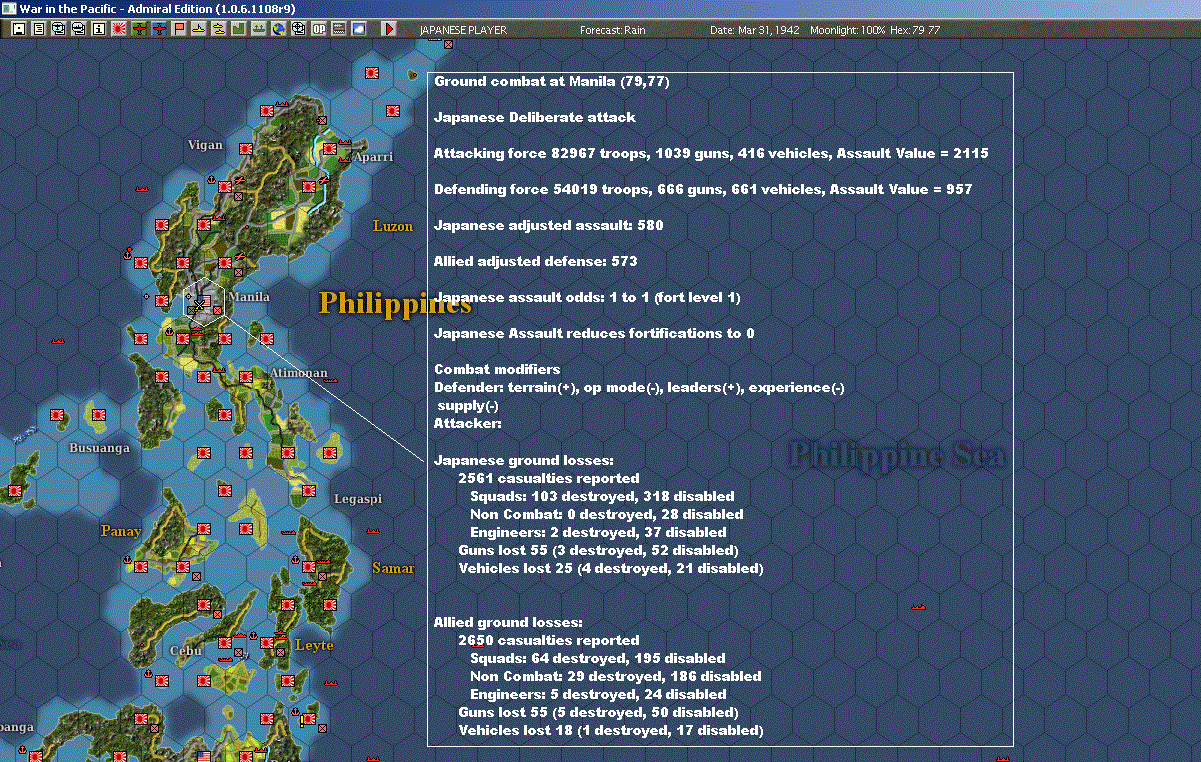Click the red play arrow end-turn icon

389,29
